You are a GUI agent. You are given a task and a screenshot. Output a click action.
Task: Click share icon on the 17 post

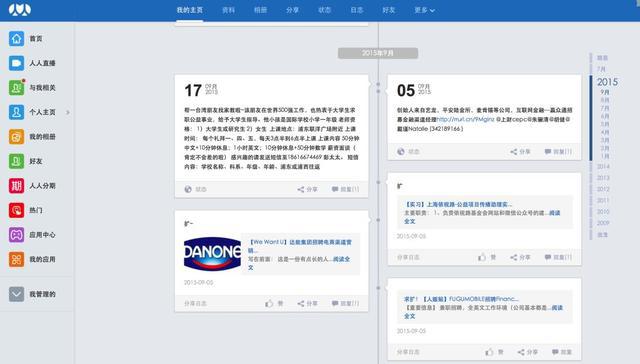(301, 189)
